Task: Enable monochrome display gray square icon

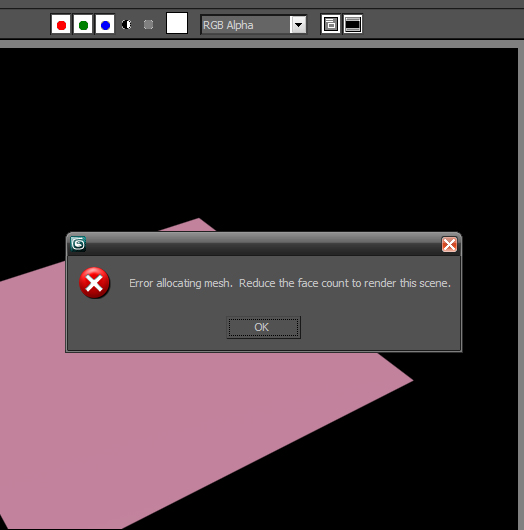Action: pos(148,24)
